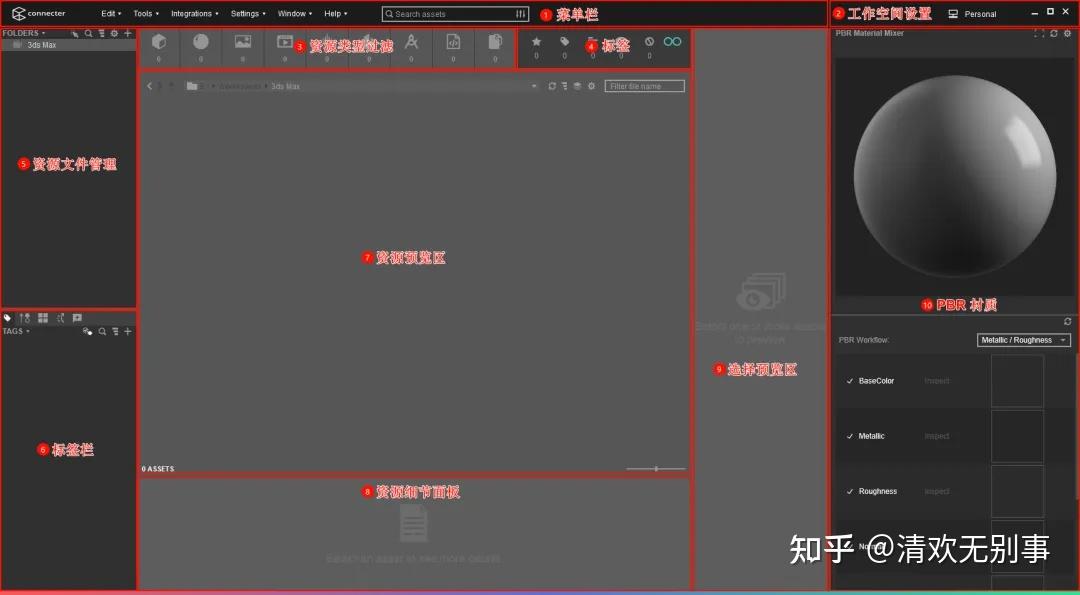Viewport: 1080px width, 595px height.
Task: Disable the Roughness map checkbox
Action: click(x=849, y=491)
